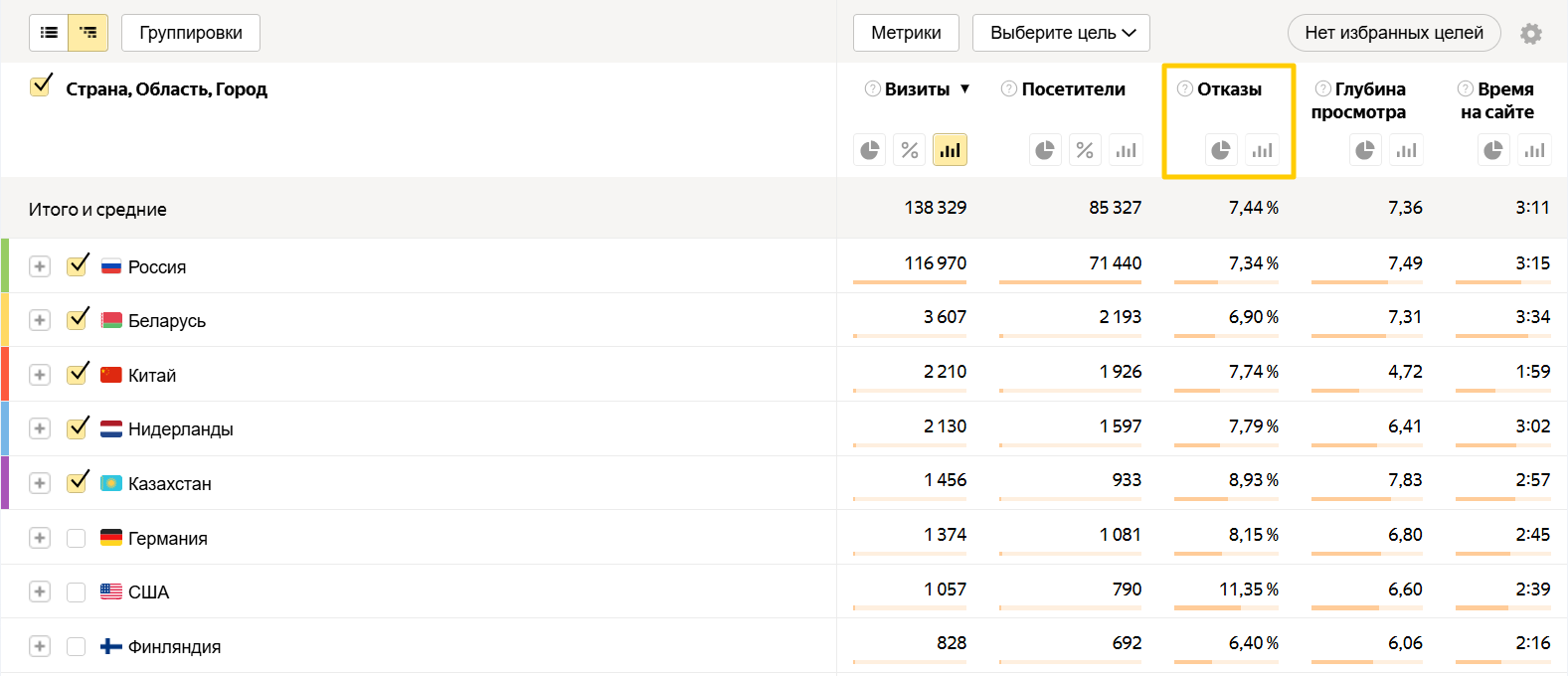
Task: Expand the Беларусь row
Action: click(40, 320)
